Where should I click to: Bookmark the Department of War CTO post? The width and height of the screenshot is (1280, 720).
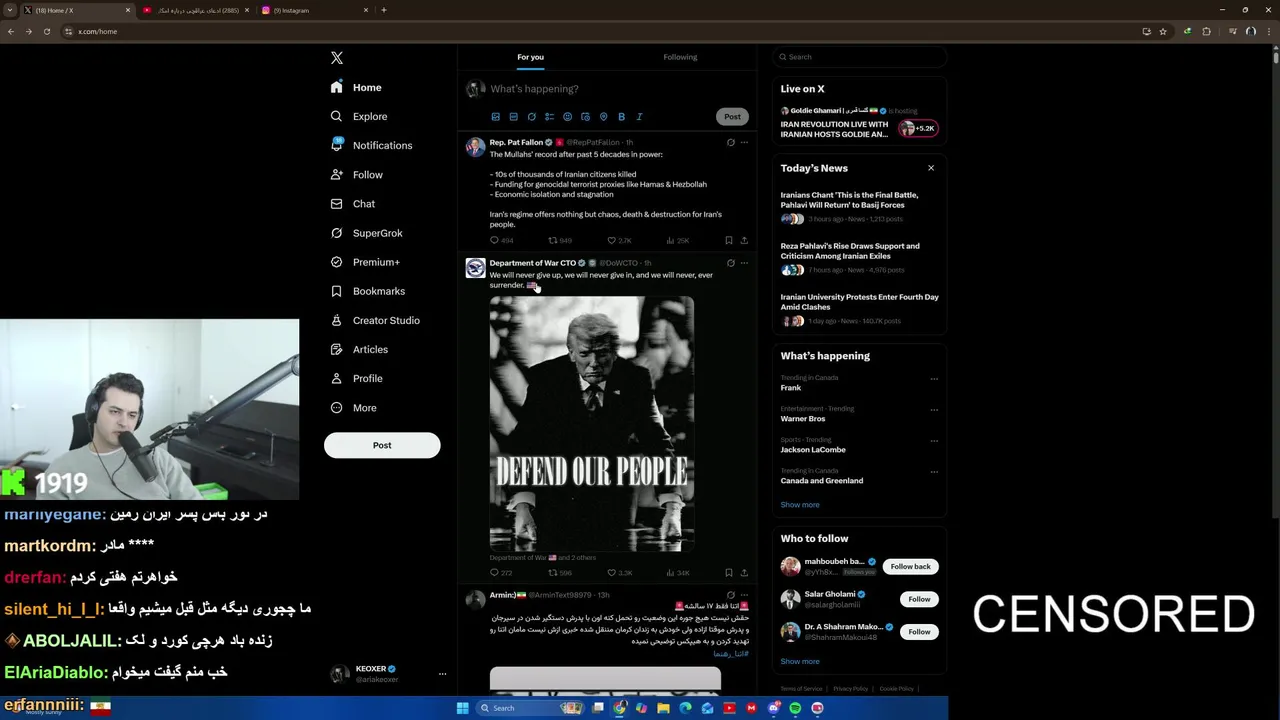coord(729,573)
